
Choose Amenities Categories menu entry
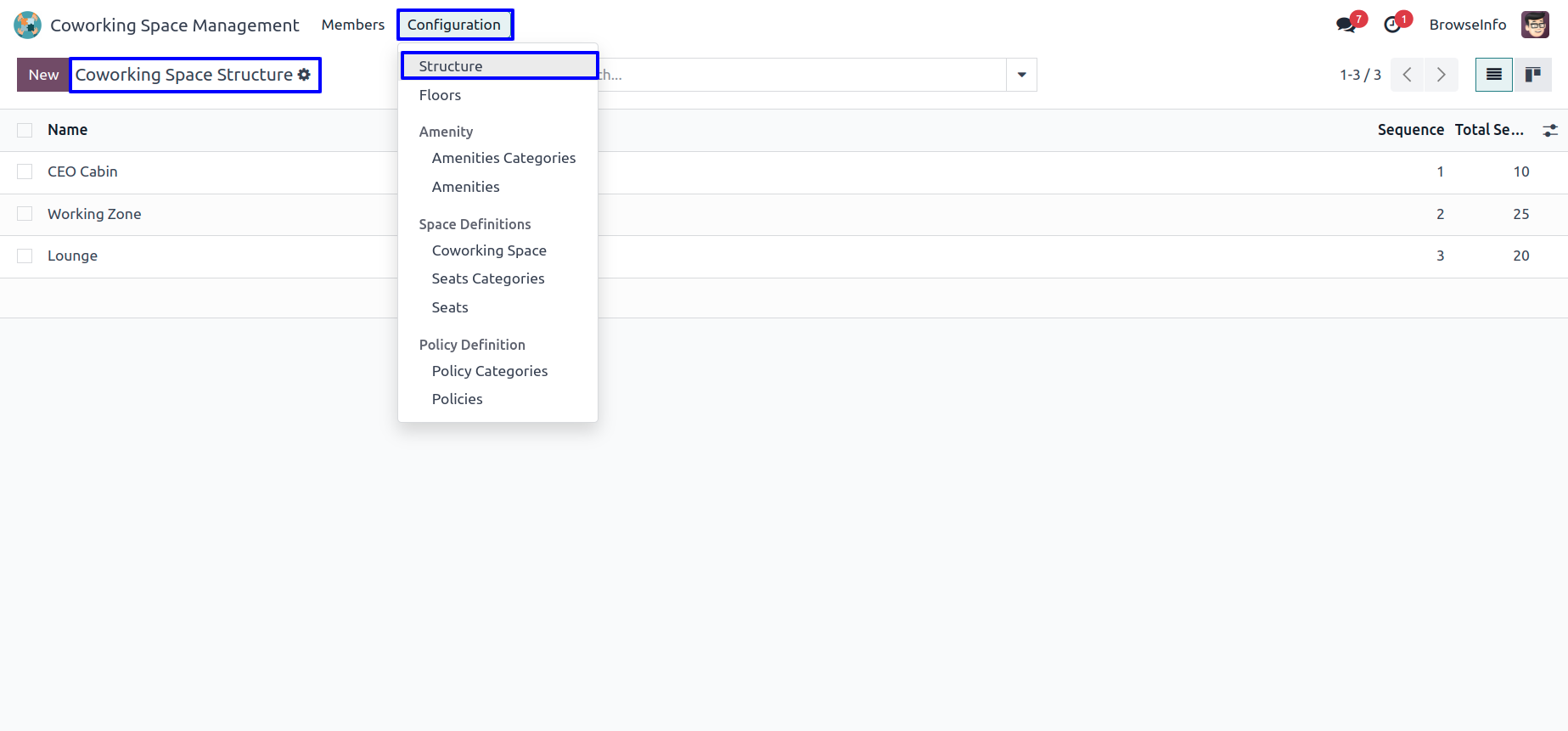tap(498, 158)
